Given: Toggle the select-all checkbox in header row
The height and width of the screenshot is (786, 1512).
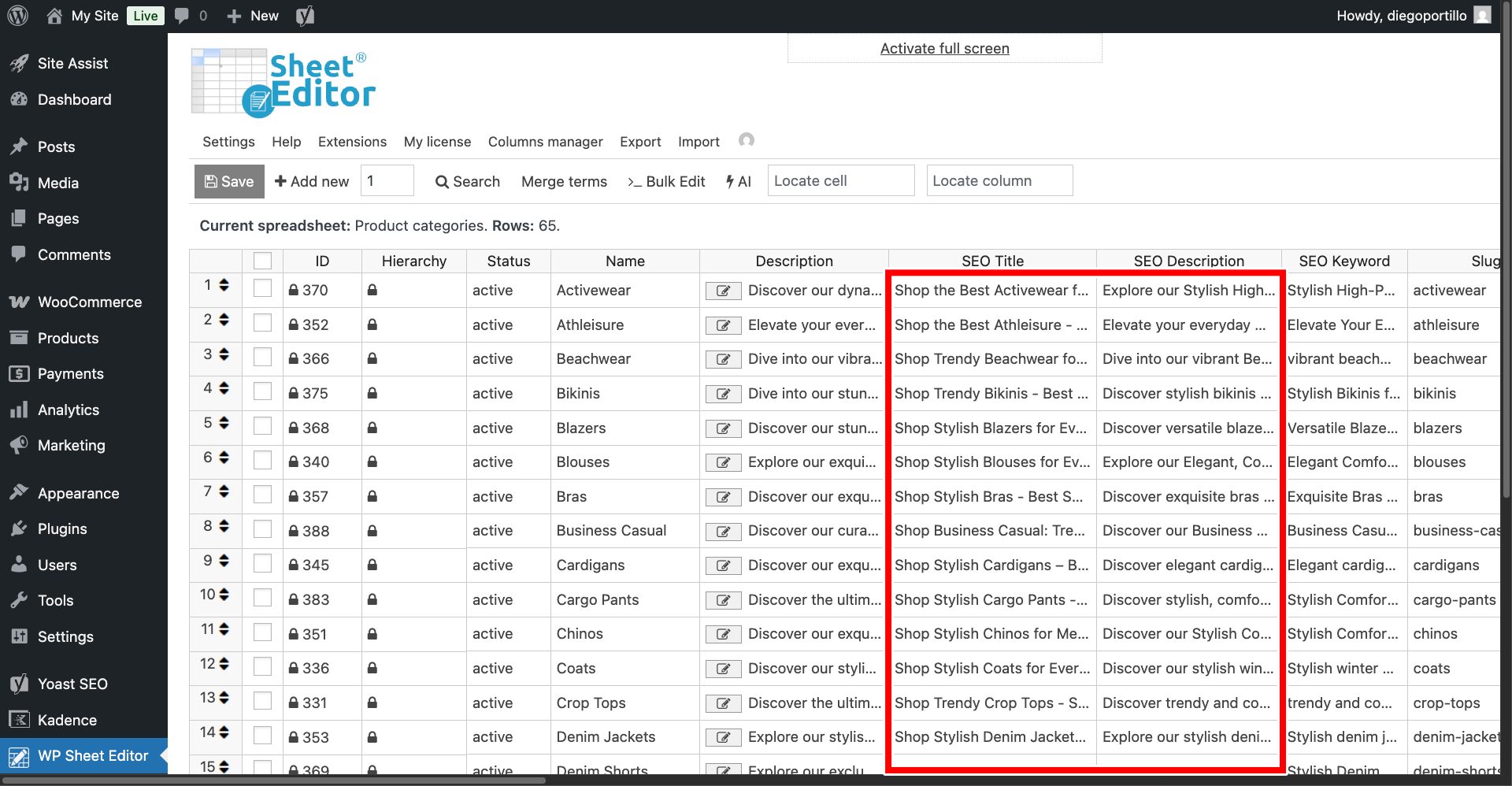Looking at the screenshot, I should [x=262, y=261].
